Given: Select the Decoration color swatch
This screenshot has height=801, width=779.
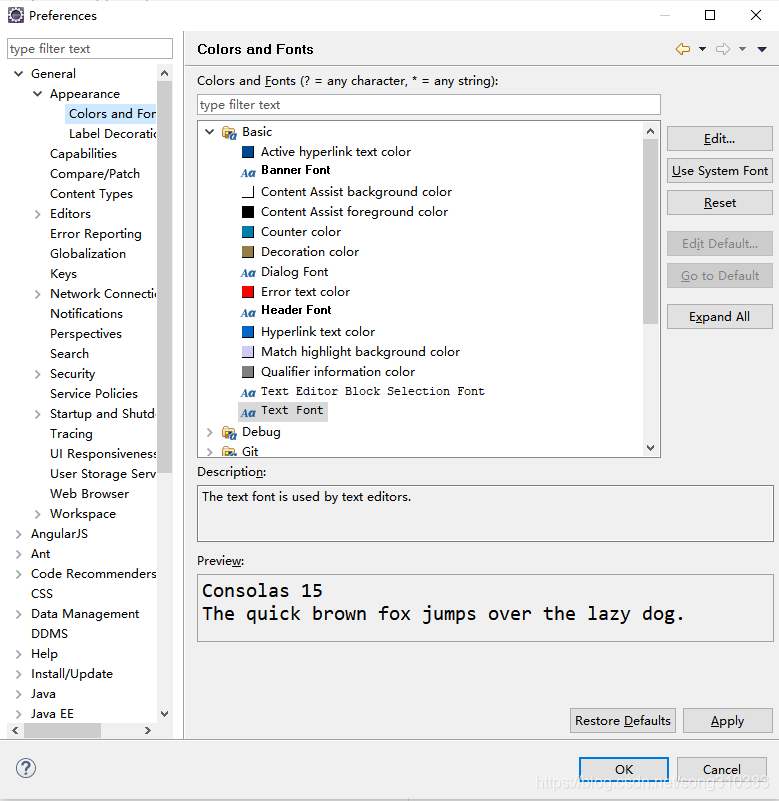Looking at the screenshot, I should [x=248, y=251].
